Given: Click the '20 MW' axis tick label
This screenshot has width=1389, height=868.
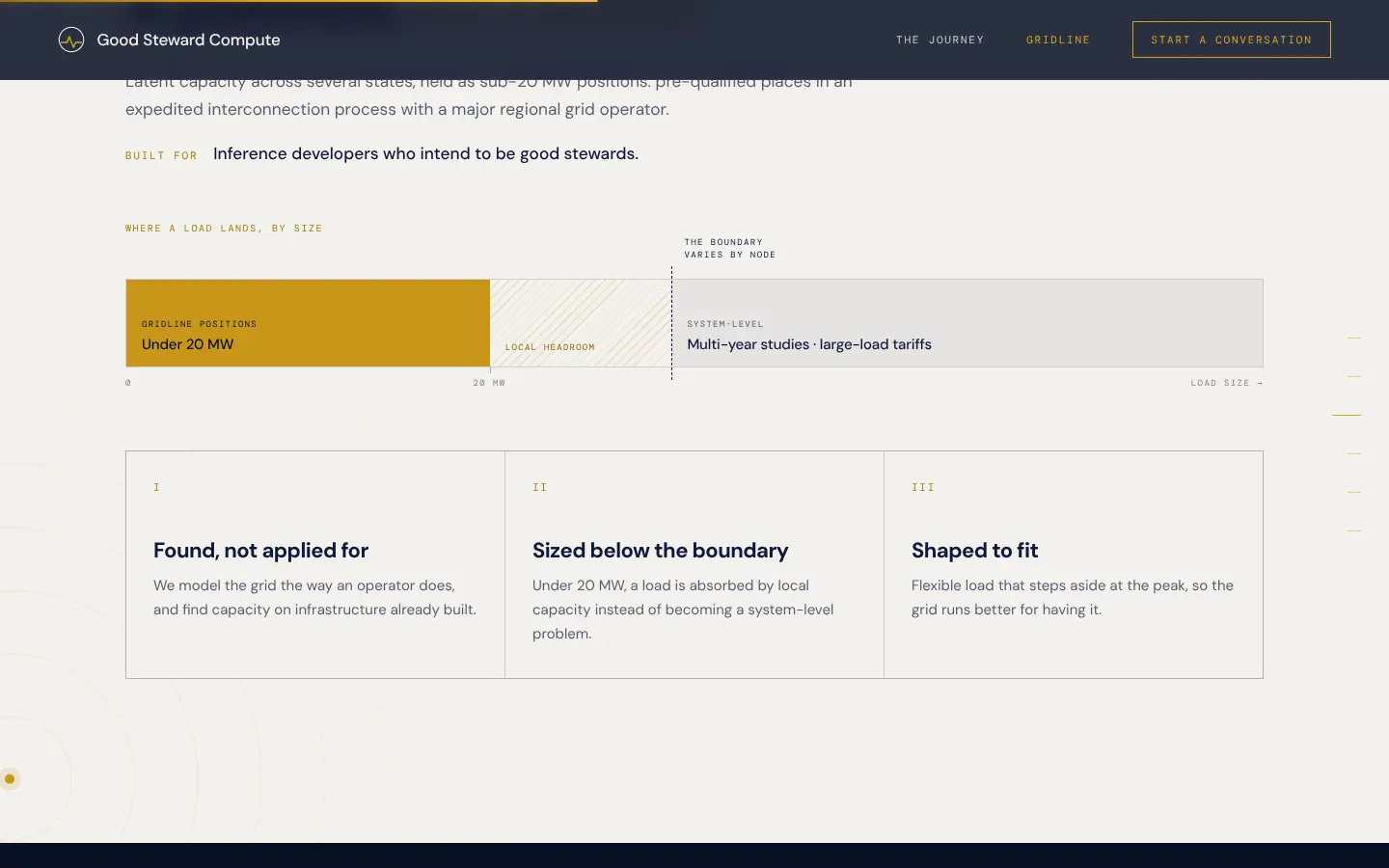Looking at the screenshot, I should tap(489, 383).
